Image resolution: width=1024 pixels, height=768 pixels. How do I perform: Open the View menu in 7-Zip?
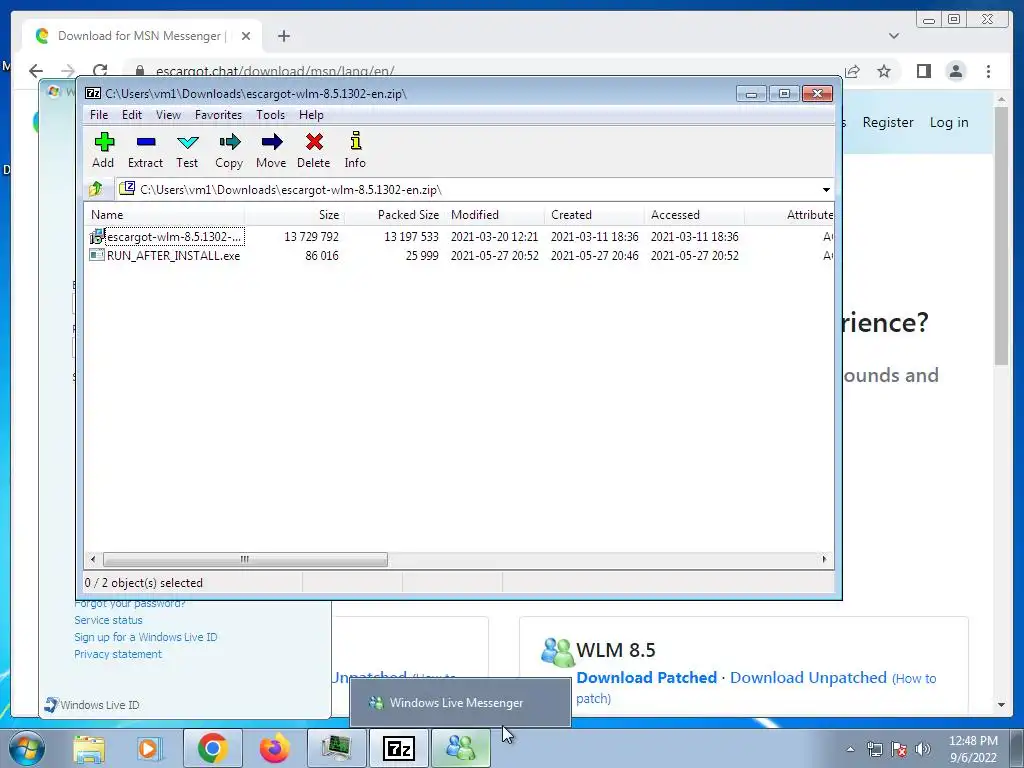[x=168, y=115]
